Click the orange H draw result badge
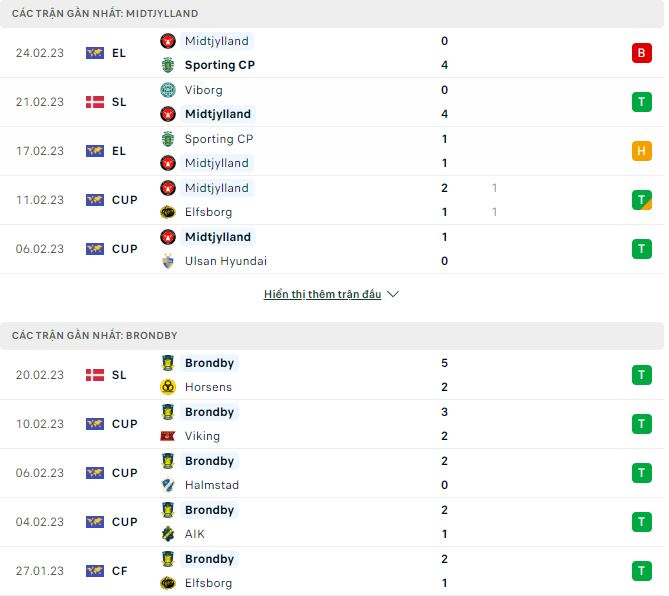This screenshot has width=669, height=596. (641, 151)
